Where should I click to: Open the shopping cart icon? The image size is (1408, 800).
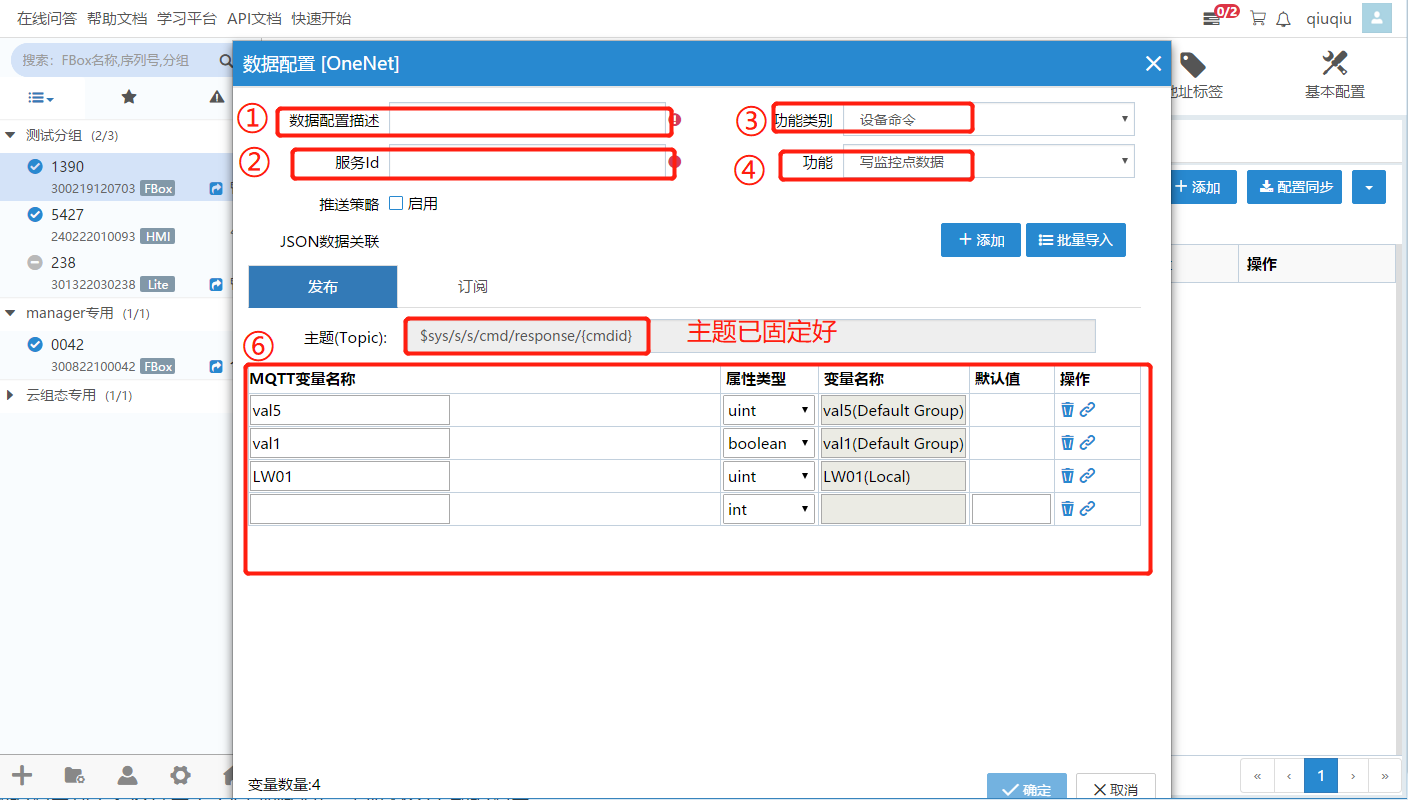coord(1258,18)
